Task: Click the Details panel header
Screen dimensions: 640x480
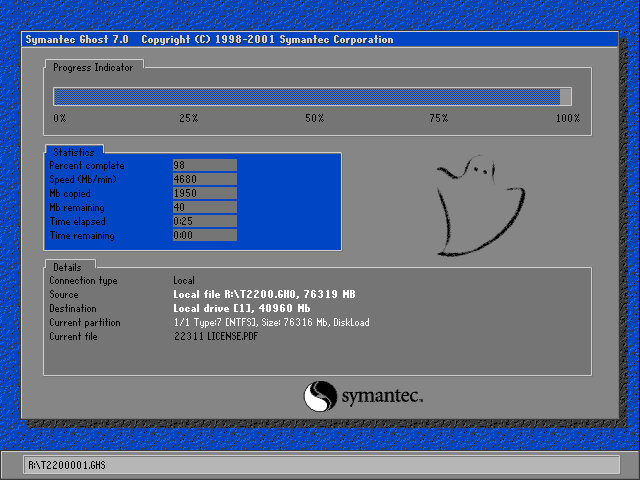Action: point(68,266)
